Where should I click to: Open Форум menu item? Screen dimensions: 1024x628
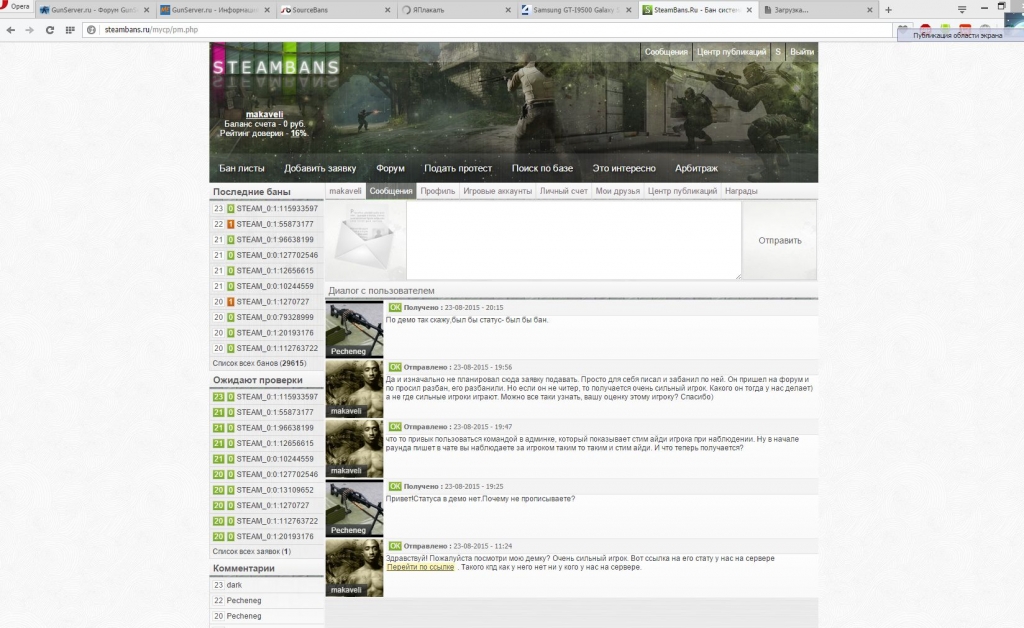[390, 168]
